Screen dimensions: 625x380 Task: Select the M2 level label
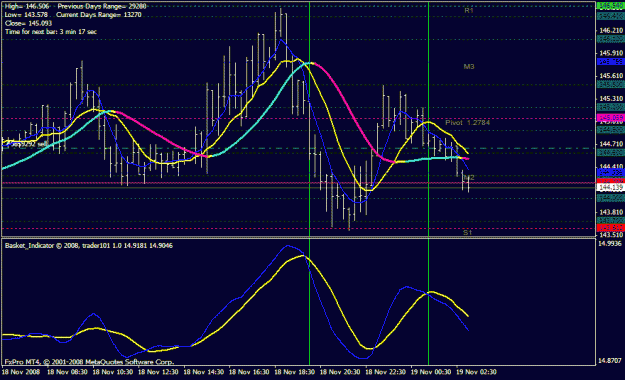coord(469,177)
